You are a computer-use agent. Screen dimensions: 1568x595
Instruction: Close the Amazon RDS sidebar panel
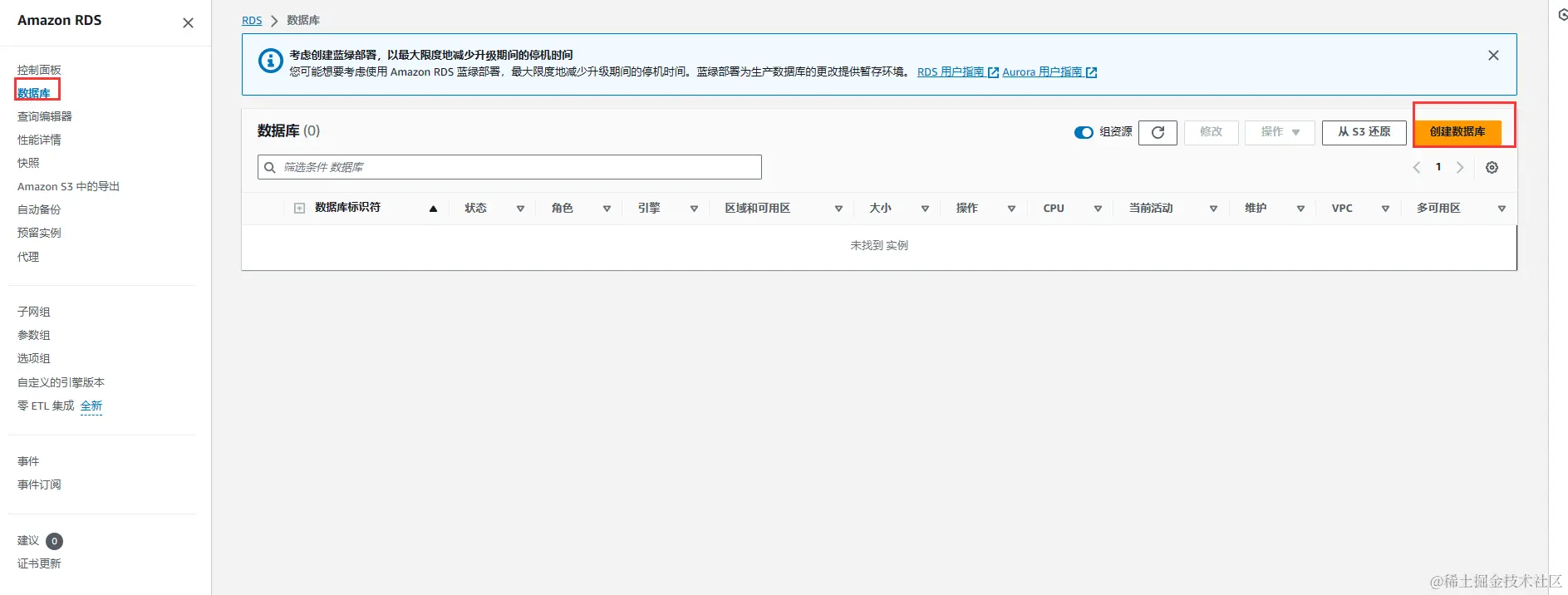(x=188, y=22)
